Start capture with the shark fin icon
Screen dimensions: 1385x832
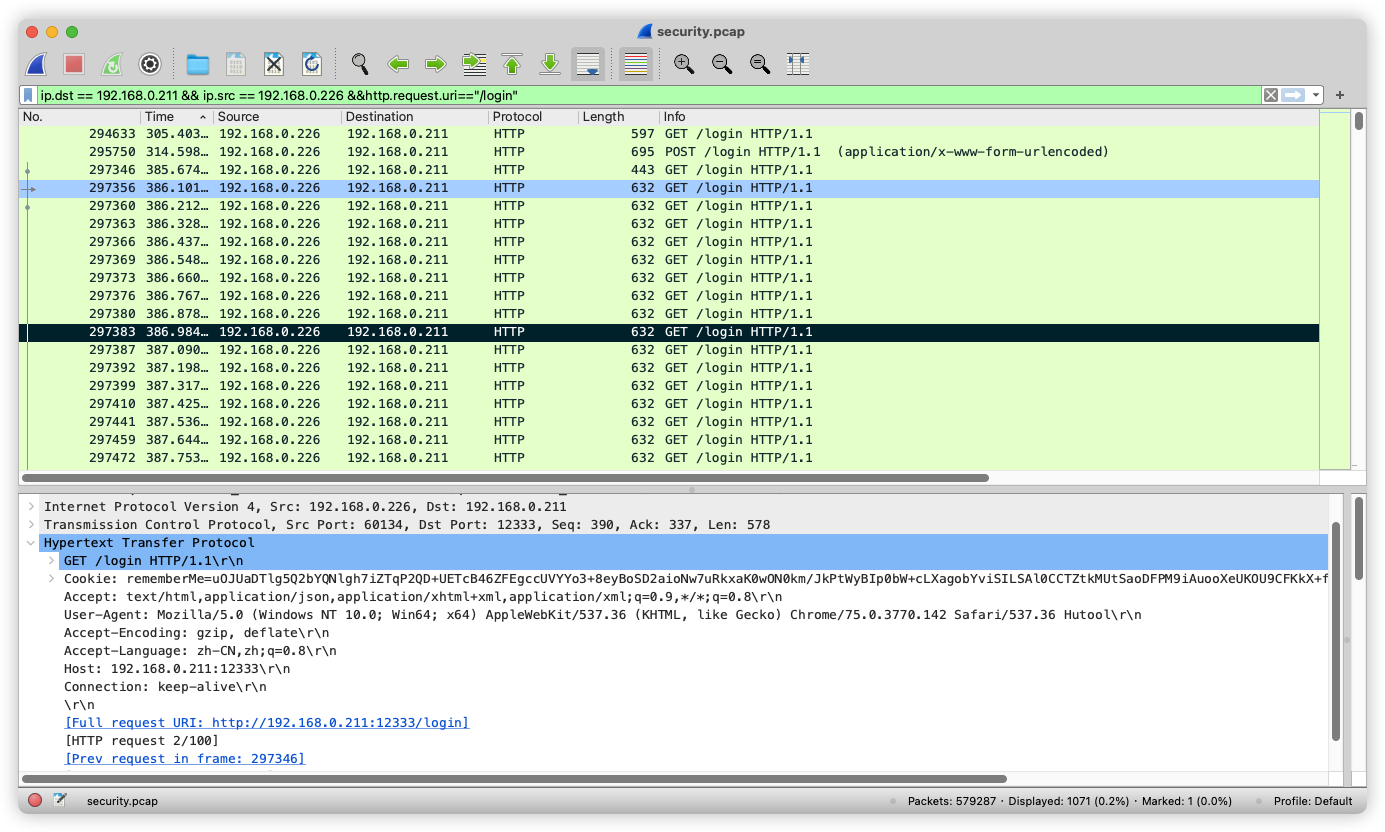click(36, 64)
